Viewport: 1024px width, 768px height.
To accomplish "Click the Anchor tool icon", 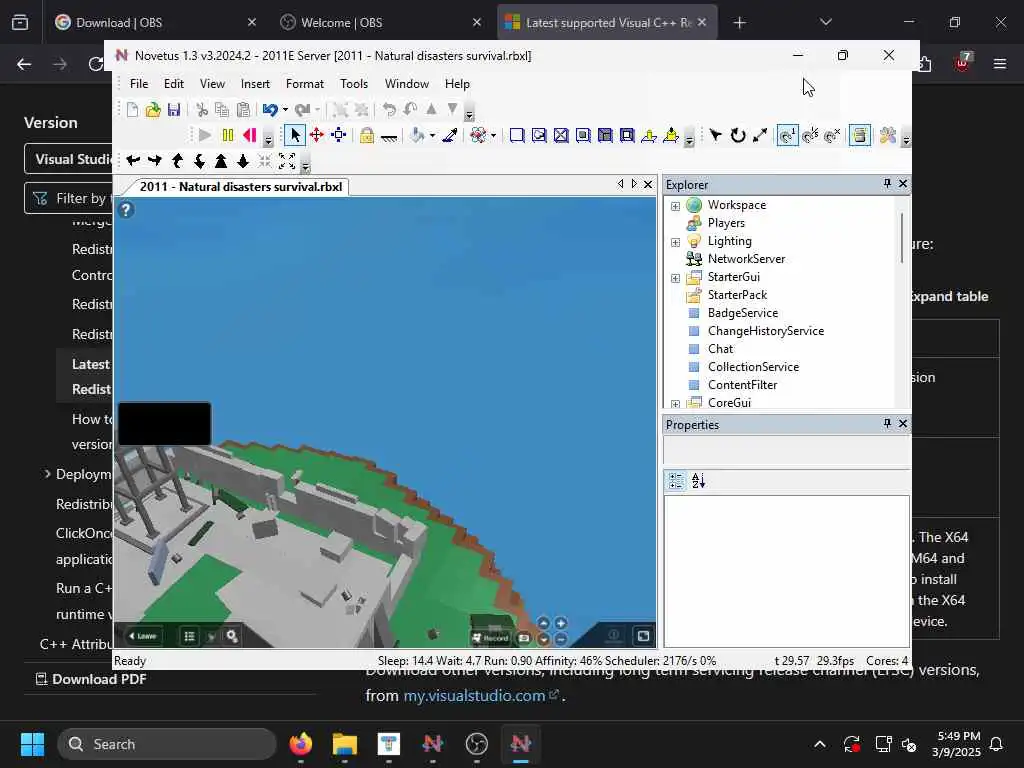I will pyautogui.click(x=389, y=136).
